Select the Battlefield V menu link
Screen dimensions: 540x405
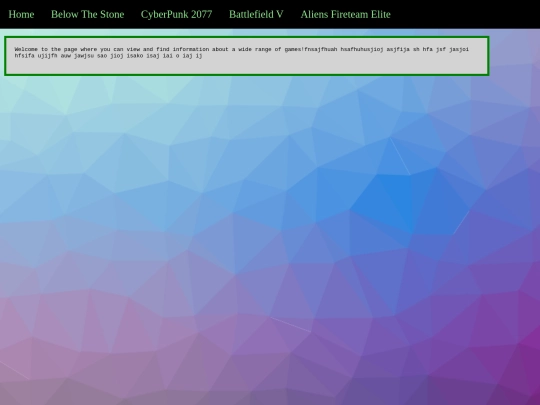click(256, 14)
